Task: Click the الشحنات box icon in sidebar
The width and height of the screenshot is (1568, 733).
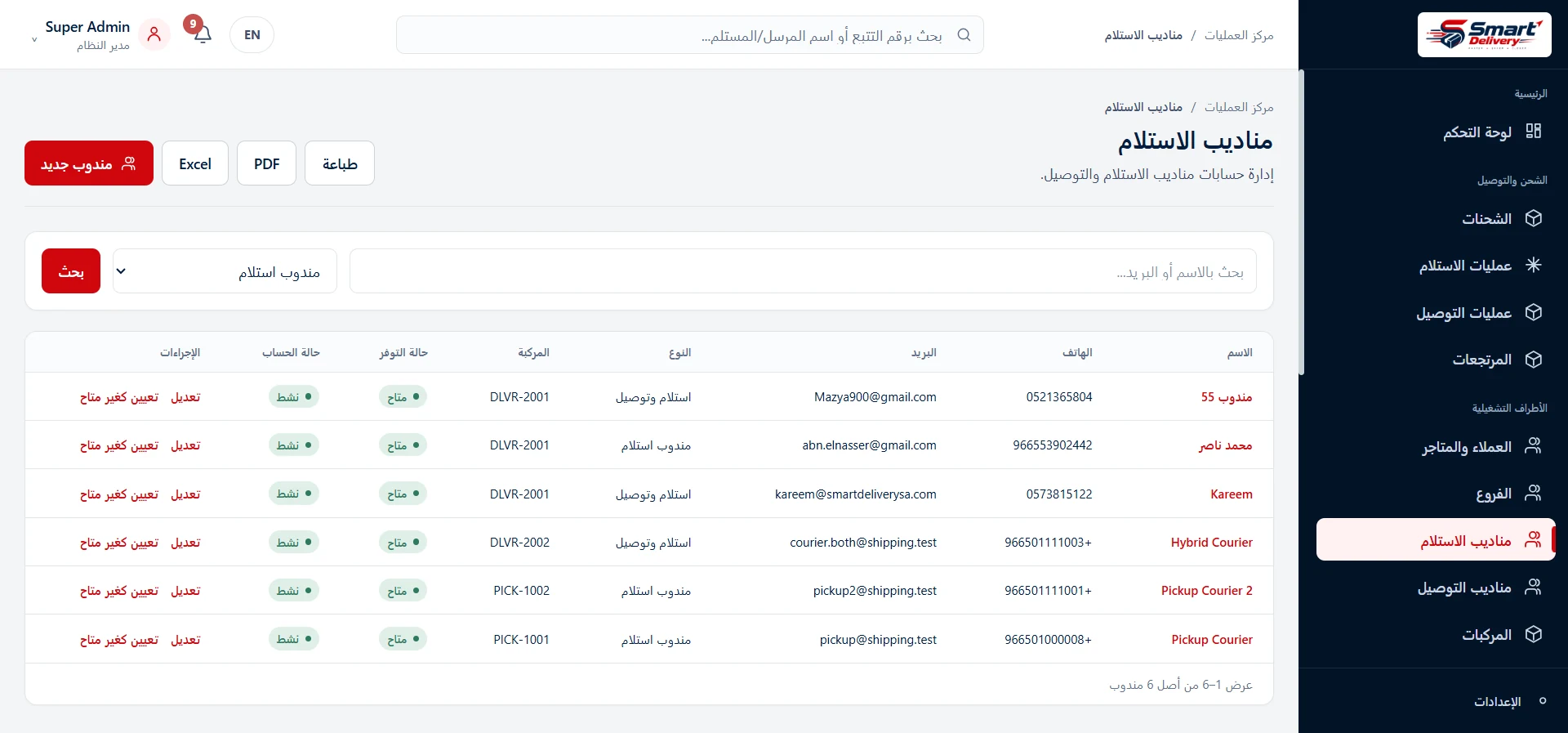Action: (1533, 218)
